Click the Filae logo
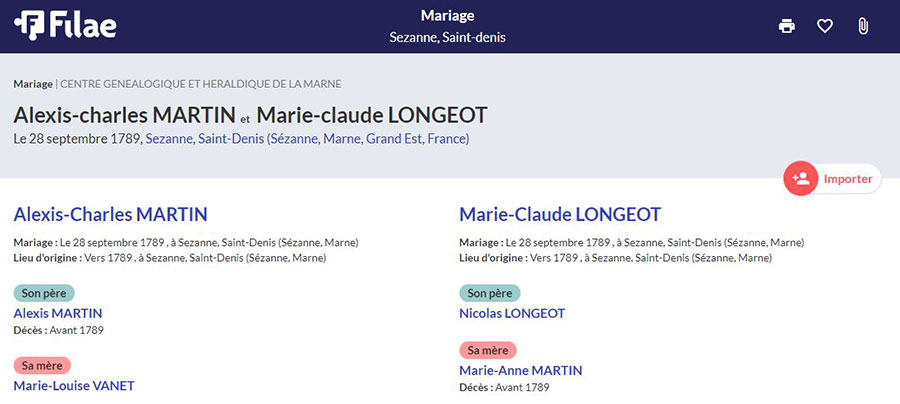The width and height of the screenshot is (900, 404). pos(68,26)
